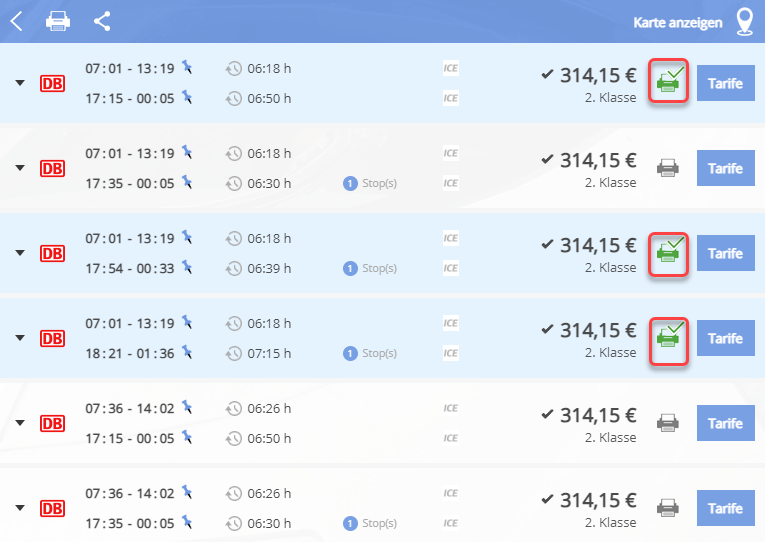
Task: Click DB logo of 07:01 connection returning 17:15
Action: [x=52, y=83]
